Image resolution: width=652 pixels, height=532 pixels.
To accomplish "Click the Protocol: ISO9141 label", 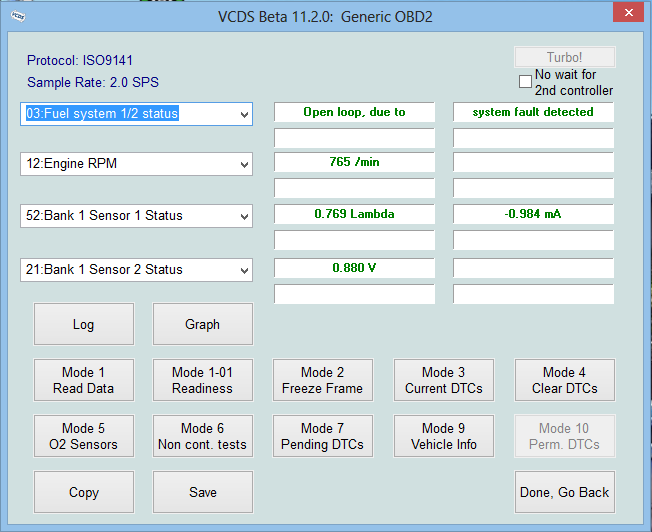I will [80, 61].
